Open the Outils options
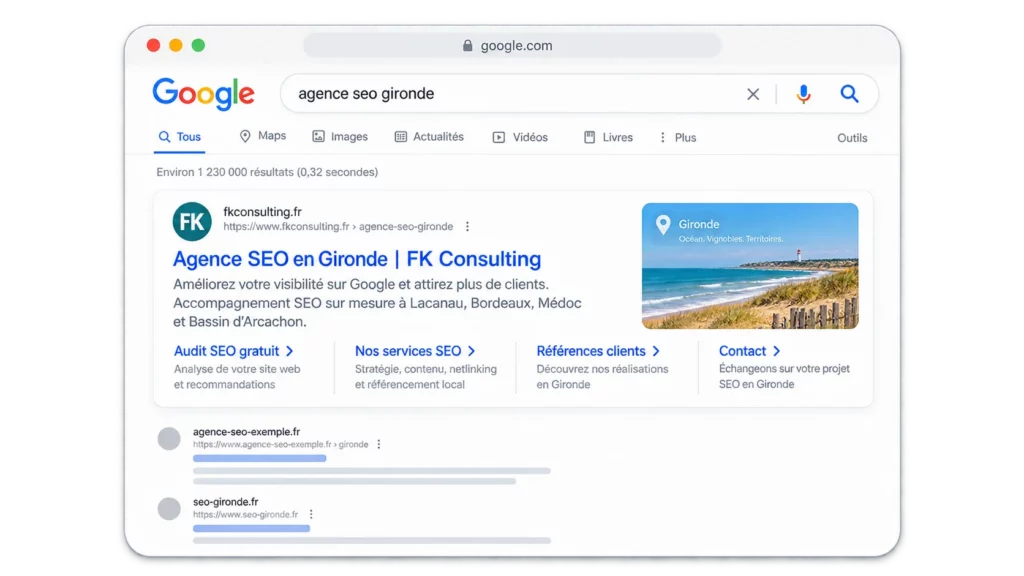The height and width of the screenshot is (576, 1024). [x=852, y=138]
